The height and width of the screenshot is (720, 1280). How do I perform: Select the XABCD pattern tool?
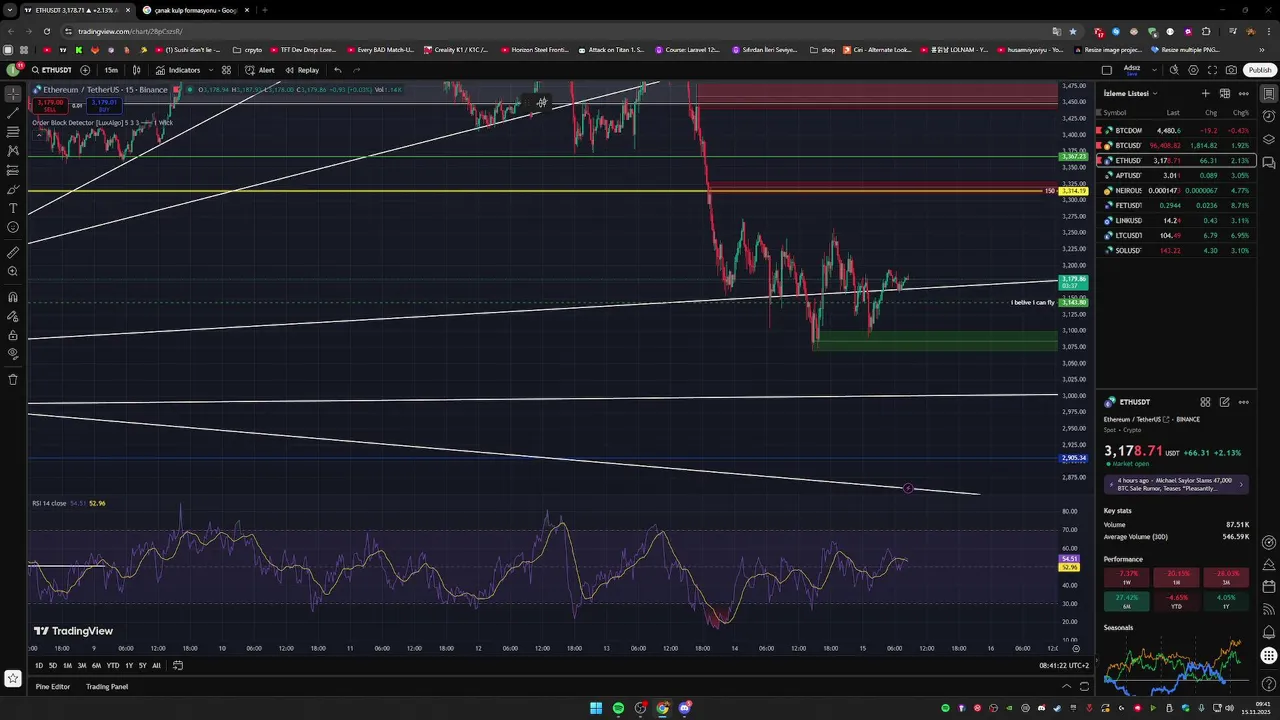[x=13, y=150]
